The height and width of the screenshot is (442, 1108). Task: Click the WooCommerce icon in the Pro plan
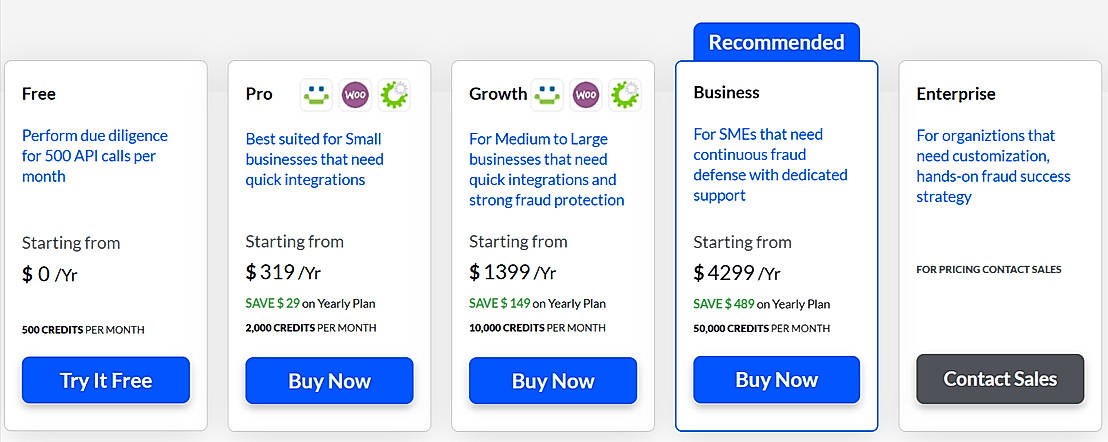356,95
